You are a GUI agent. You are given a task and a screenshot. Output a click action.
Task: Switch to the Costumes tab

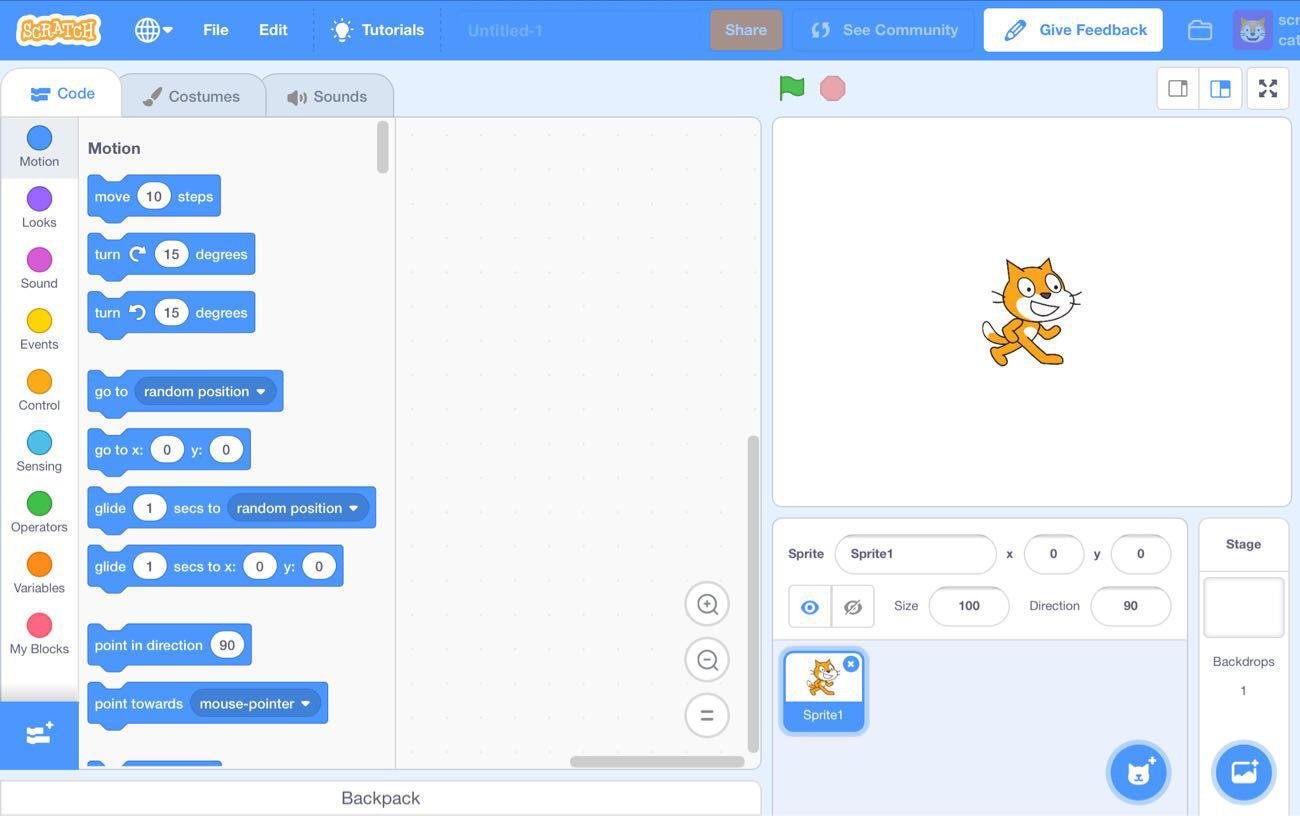click(191, 96)
